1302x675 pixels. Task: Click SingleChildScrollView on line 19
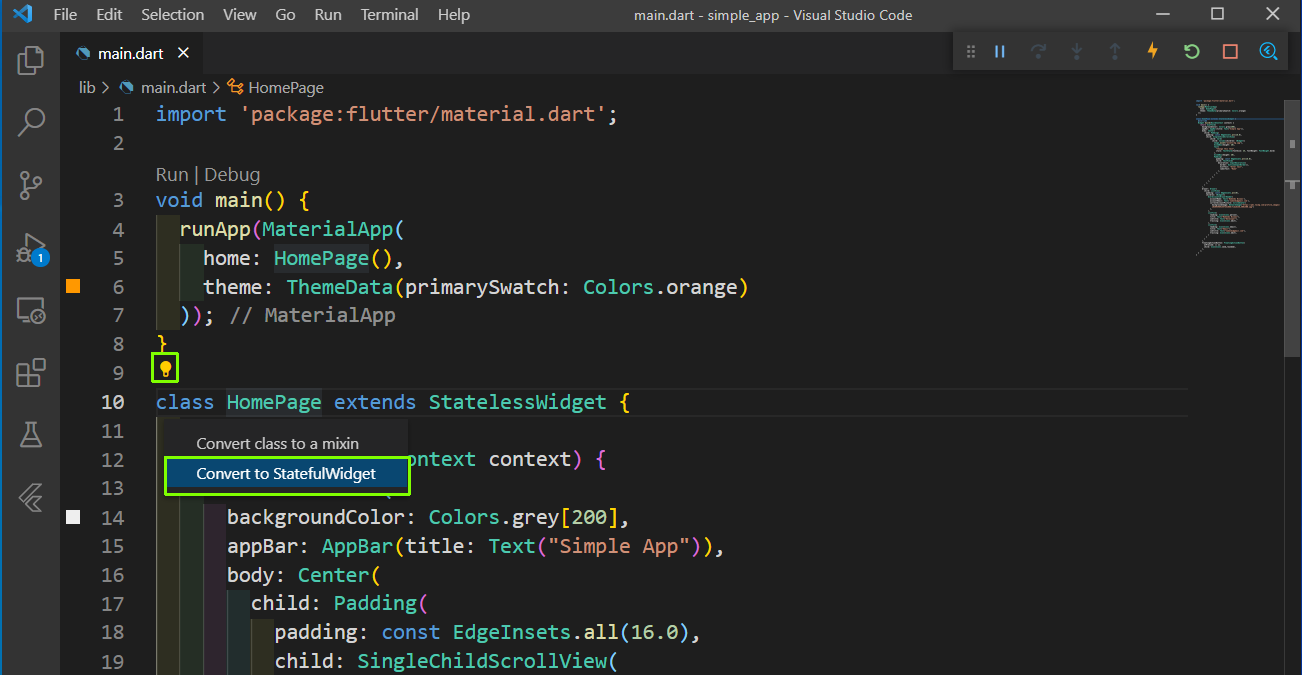[482, 661]
